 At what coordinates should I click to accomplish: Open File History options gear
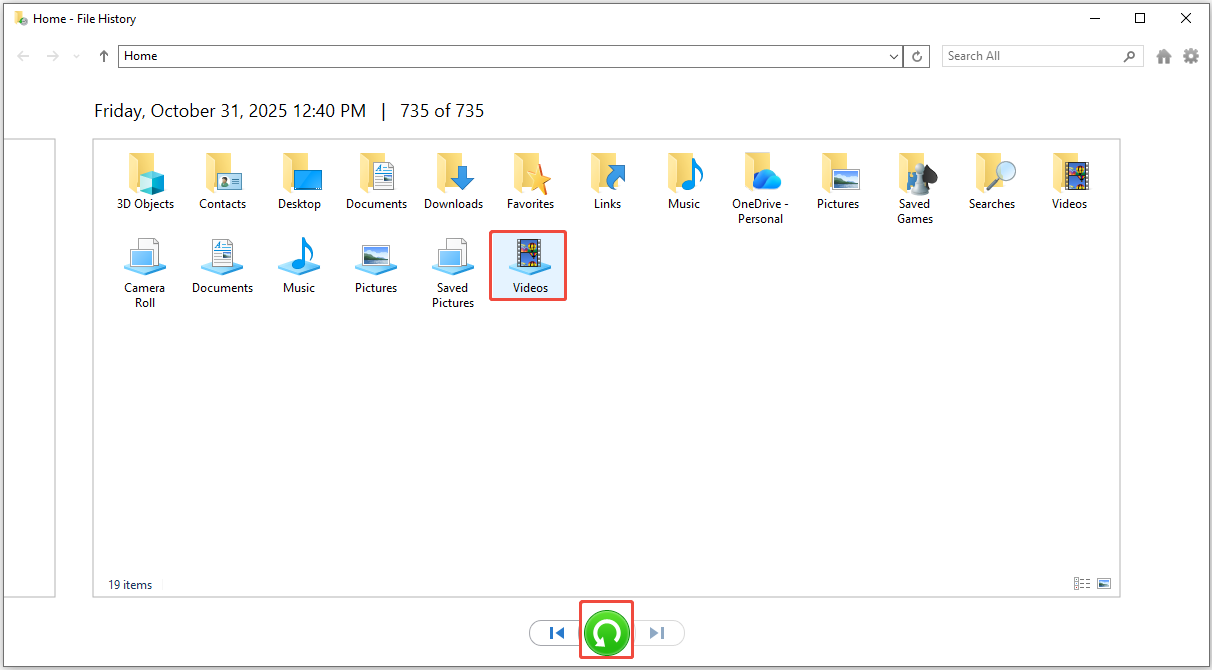(x=1191, y=56)
